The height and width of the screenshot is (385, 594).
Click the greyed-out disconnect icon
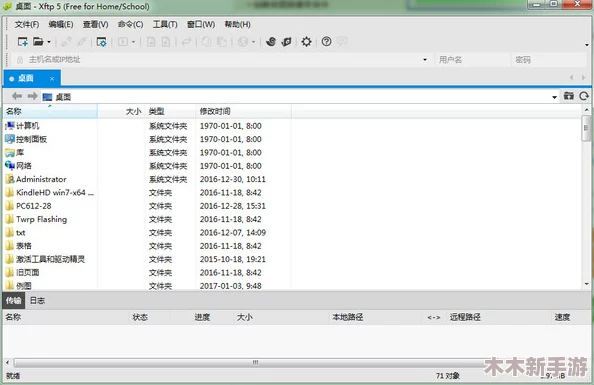point(81,42)
